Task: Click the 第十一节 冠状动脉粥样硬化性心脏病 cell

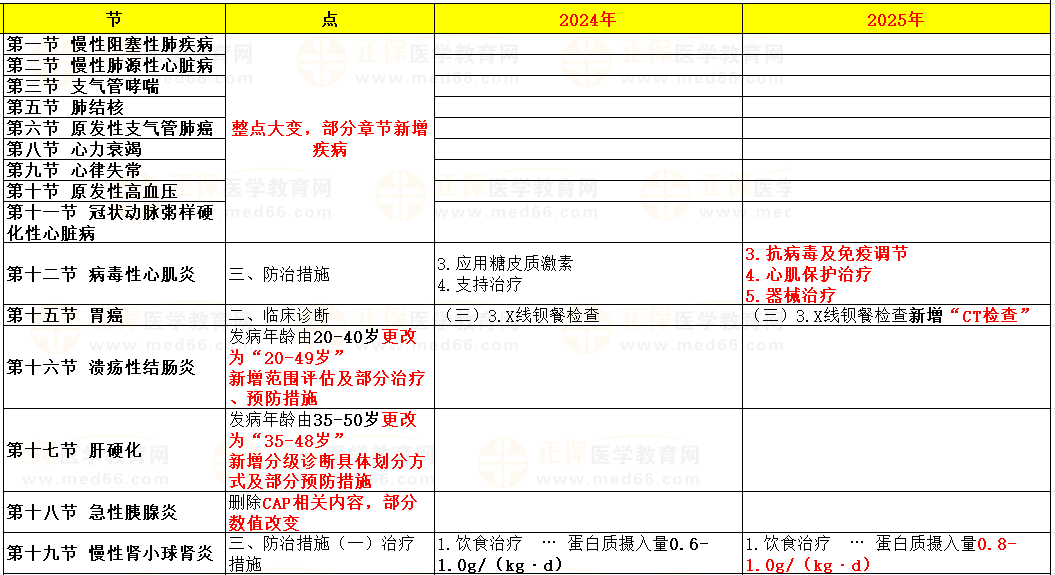Action: coord(114,223)
